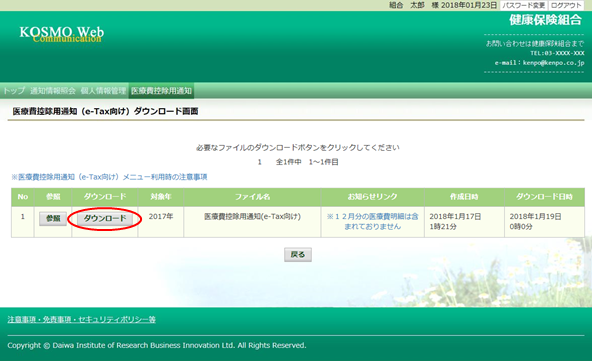Viewport: 592px width, 361px height.
Task: Click the 2017年 target year cell
Action: (161, 222)
